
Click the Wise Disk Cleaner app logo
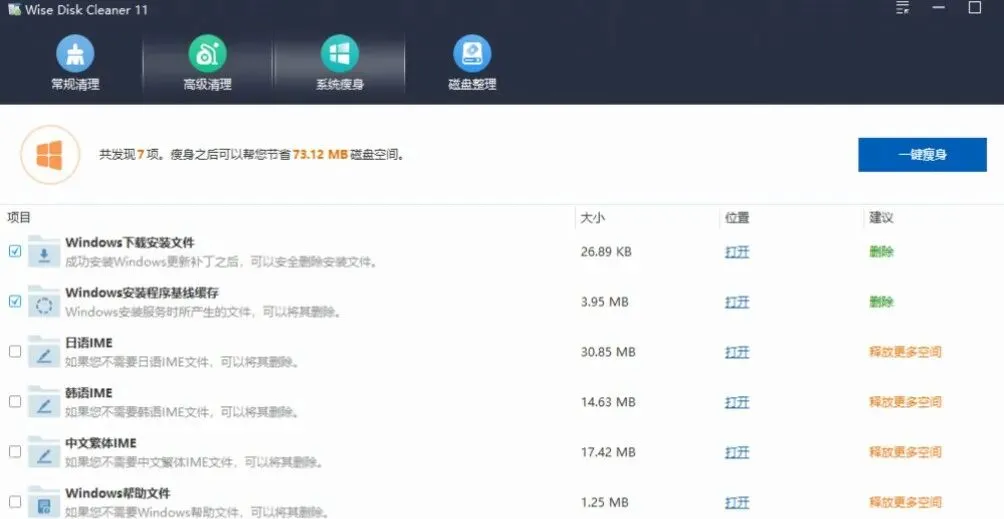(x=14, y=9)
